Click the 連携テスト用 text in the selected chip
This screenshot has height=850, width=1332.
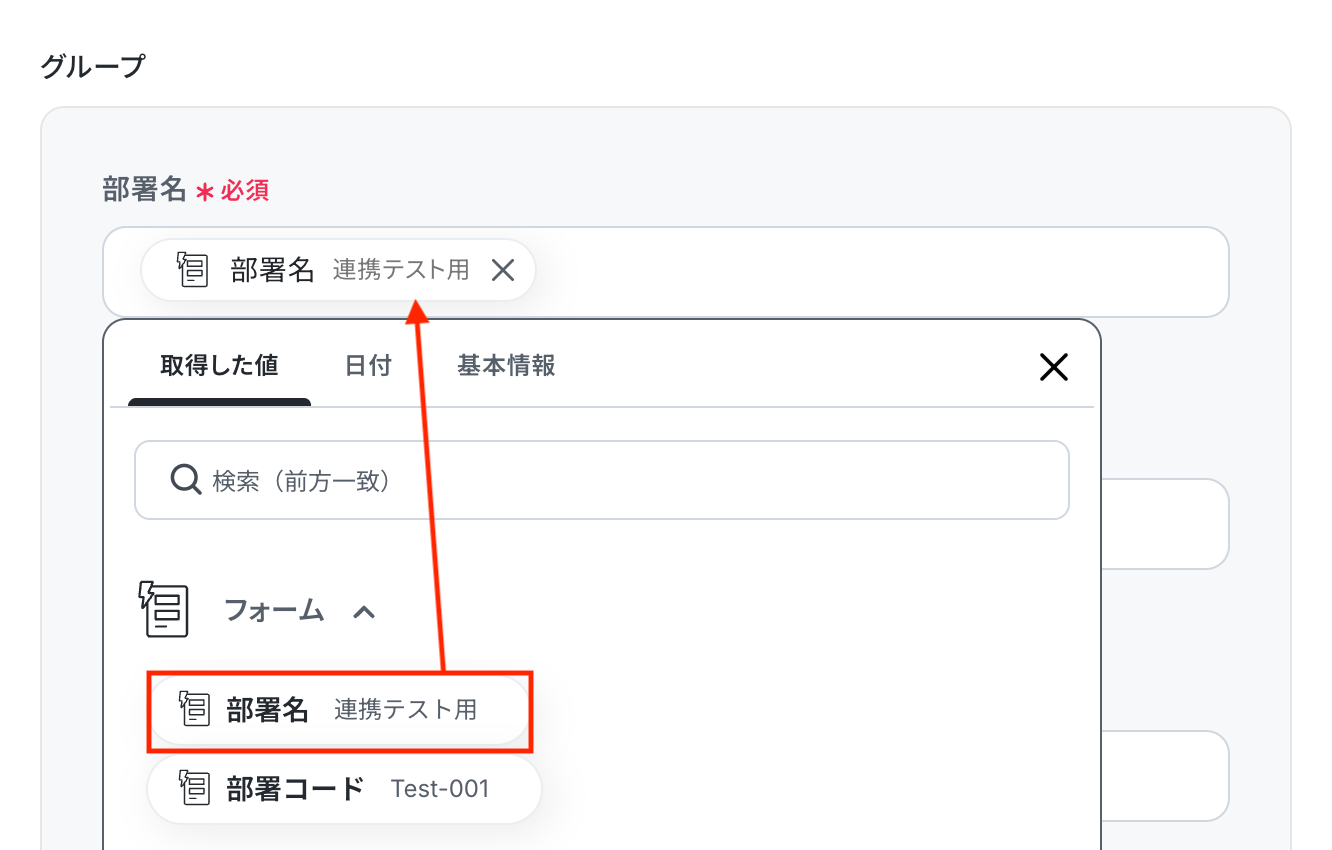coord(401,270)
